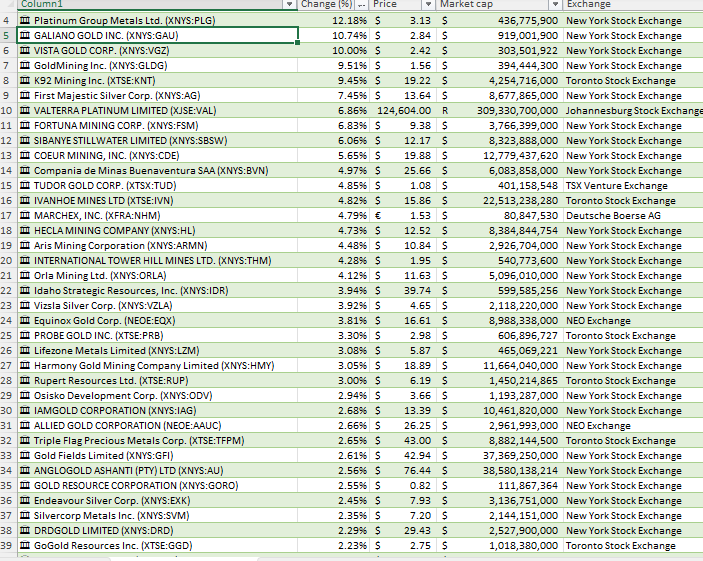Click the stock icon for Orla Mining Ltd.
Screen dimensions: 703x561
click(x=25, y=275)
